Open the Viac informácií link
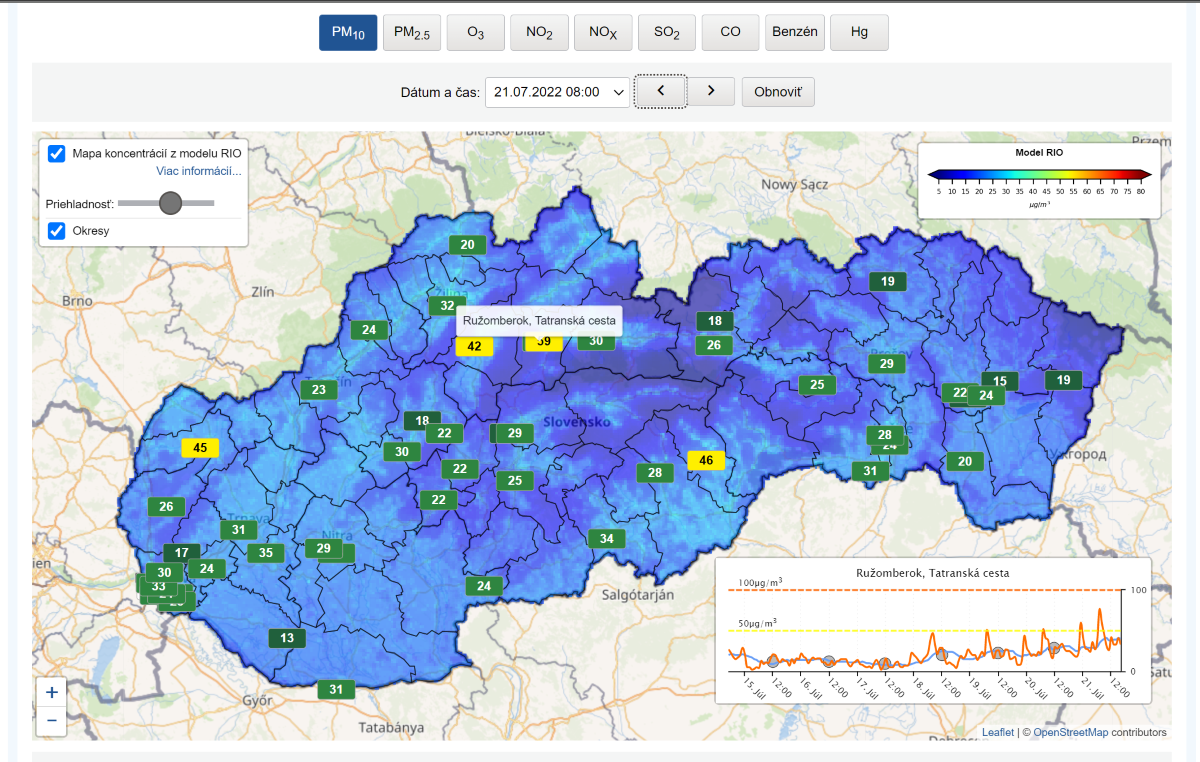The height and width of the screenshot is (762, 1200). [198, 171]
